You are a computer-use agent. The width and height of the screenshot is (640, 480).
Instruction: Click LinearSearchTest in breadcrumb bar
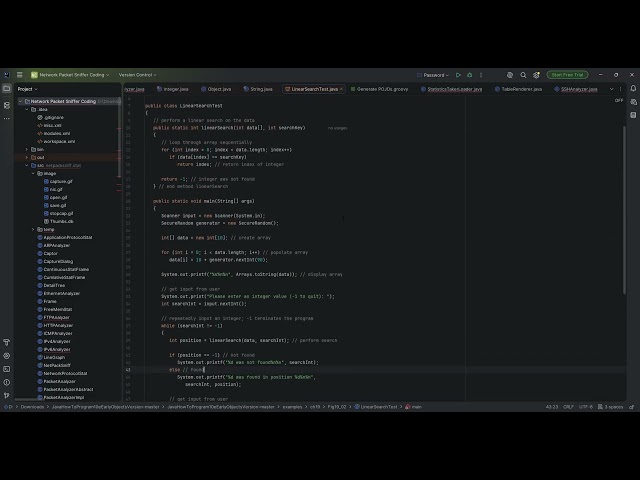(x=376, y=407)
